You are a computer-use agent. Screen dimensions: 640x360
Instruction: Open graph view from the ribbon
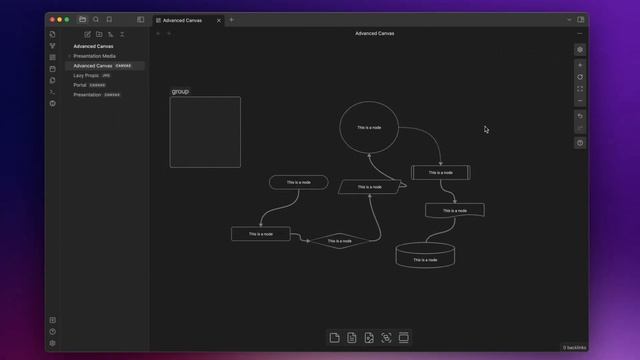point(53,46)
